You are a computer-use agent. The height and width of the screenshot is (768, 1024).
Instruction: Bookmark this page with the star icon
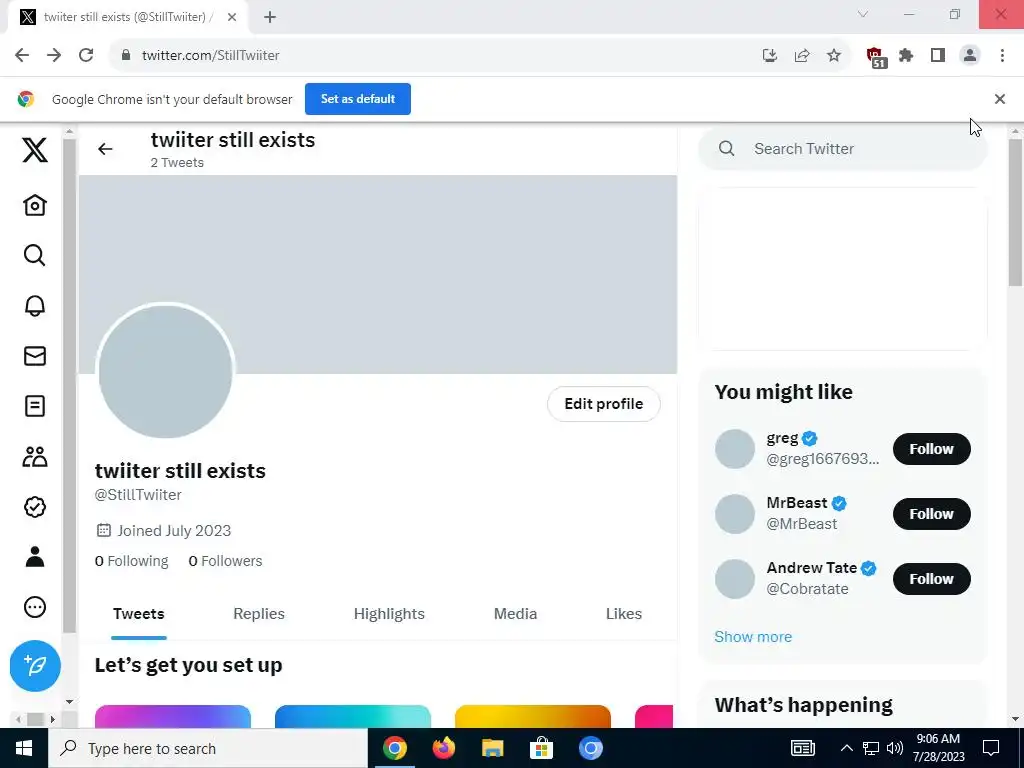point(834,56)
